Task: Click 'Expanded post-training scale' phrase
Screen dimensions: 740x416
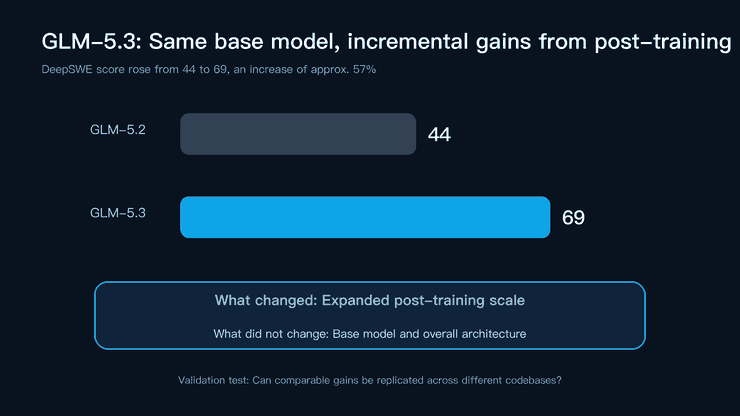Action: [x=423, y=300]
